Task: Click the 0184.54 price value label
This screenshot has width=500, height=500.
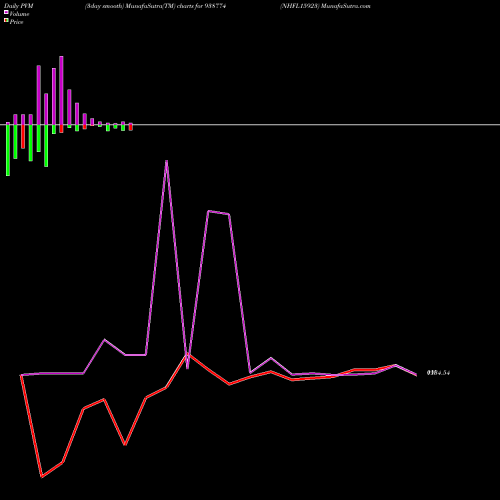Action: 438,373
